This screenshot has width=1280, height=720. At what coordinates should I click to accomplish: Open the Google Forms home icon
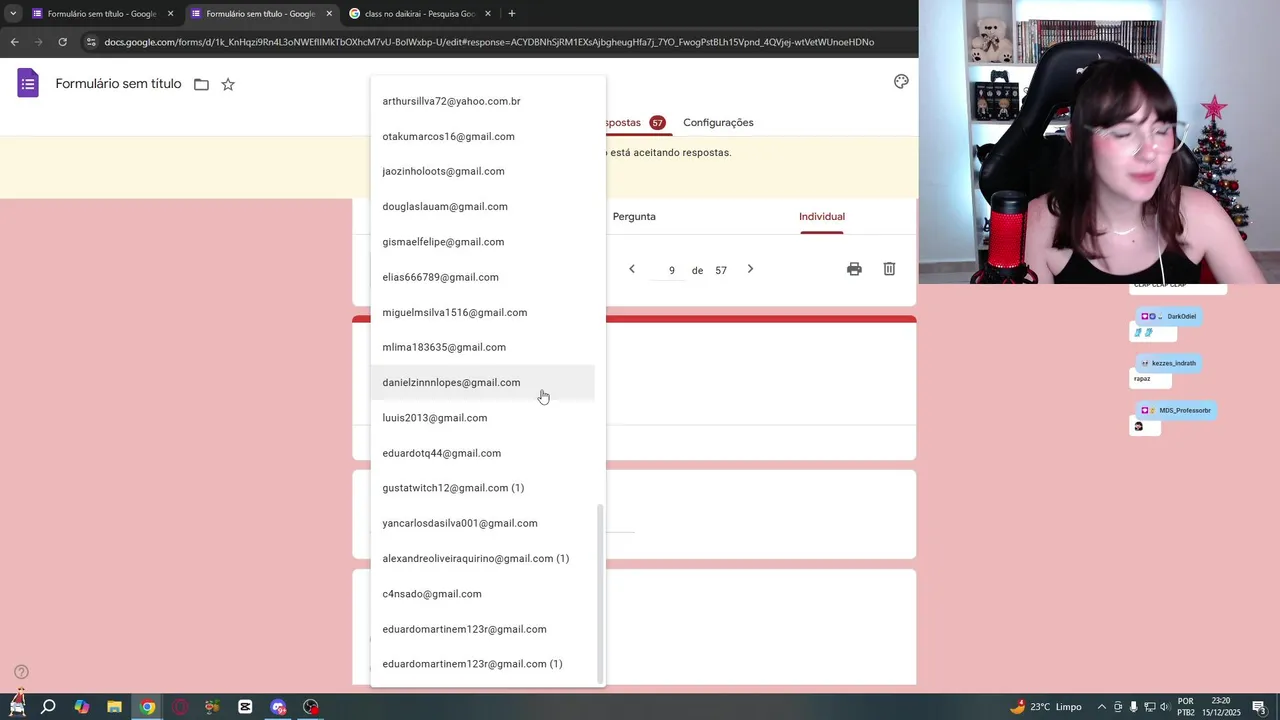tap(28, 83)
